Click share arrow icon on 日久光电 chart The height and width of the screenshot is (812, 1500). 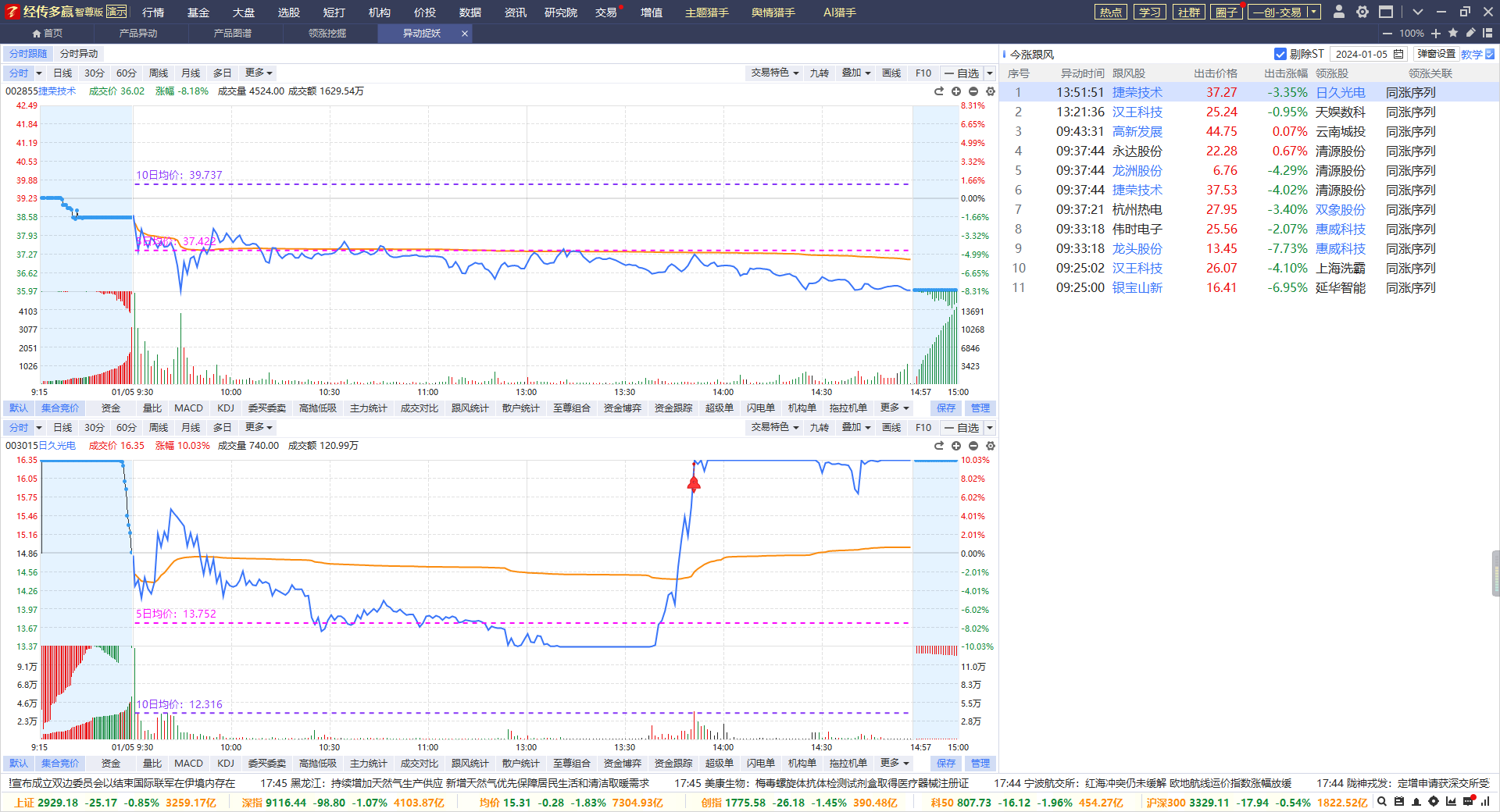pyautogui.click(x=939, y=446)
